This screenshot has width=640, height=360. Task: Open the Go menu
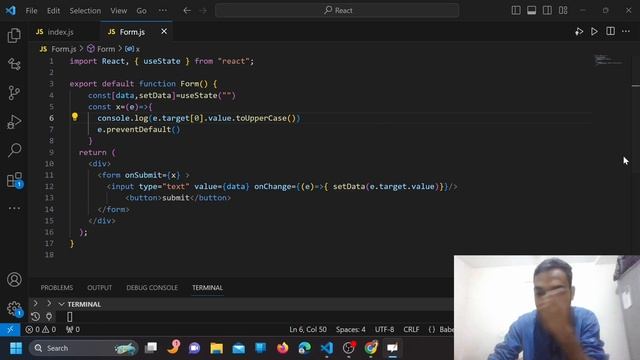[141, 11]
